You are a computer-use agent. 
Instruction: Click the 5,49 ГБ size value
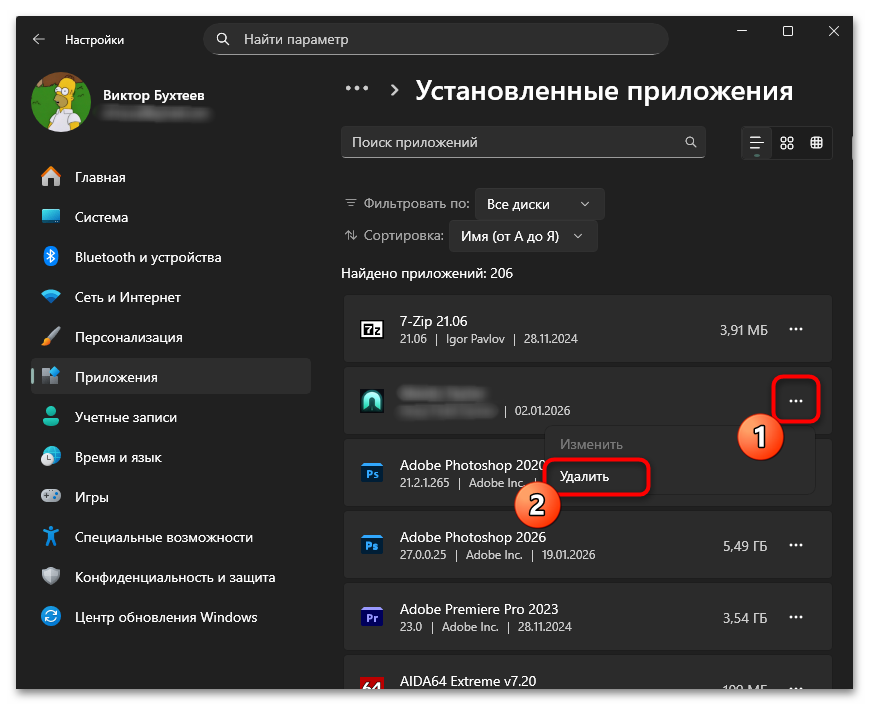tap(745, 546)
